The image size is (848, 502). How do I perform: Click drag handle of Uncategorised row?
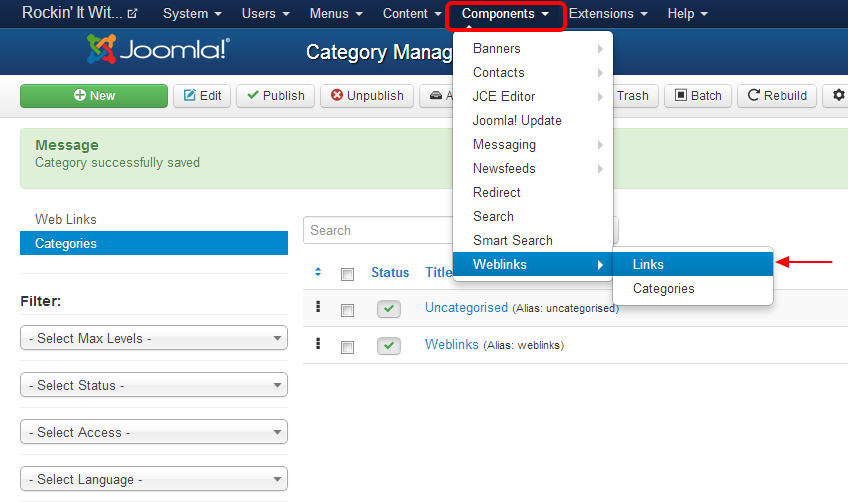point(318,307)
